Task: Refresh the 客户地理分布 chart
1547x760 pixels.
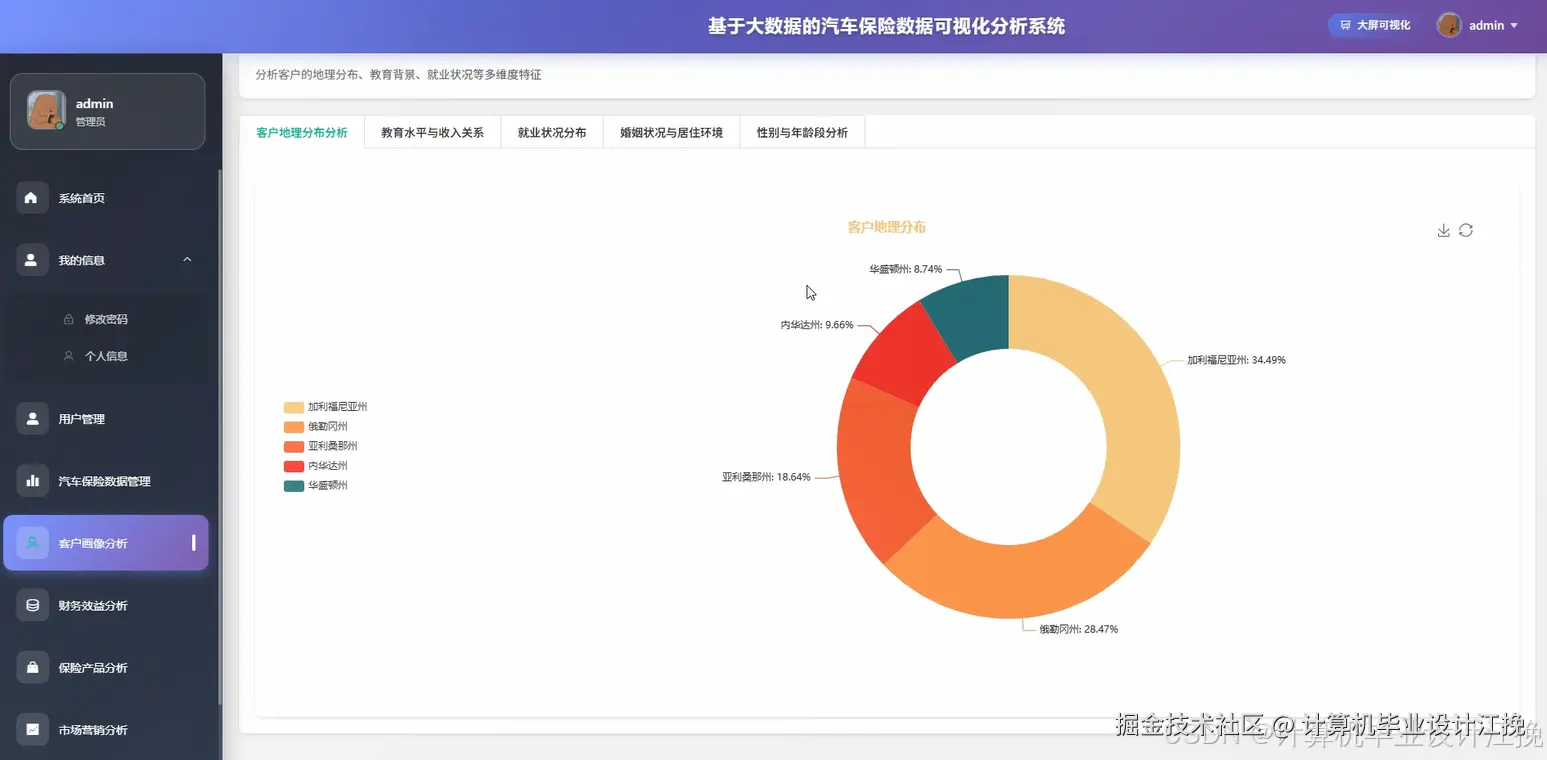Action: (x=1466, y=230)
